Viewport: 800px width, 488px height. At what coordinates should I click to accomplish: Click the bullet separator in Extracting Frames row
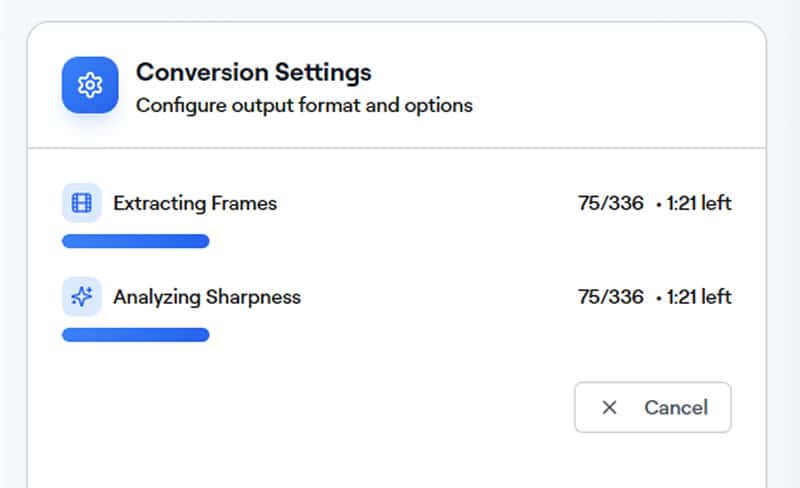pos(658,205)
